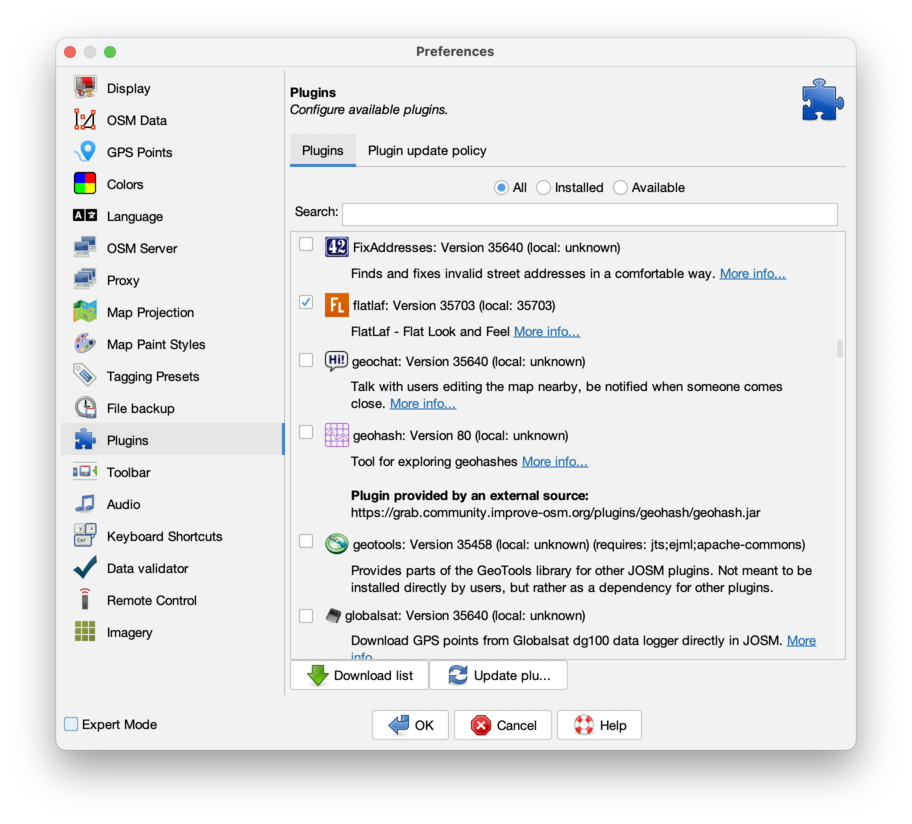912x824 pixels.
Task: Open Remote Control settings icon
Action: [x=85, y=600]
